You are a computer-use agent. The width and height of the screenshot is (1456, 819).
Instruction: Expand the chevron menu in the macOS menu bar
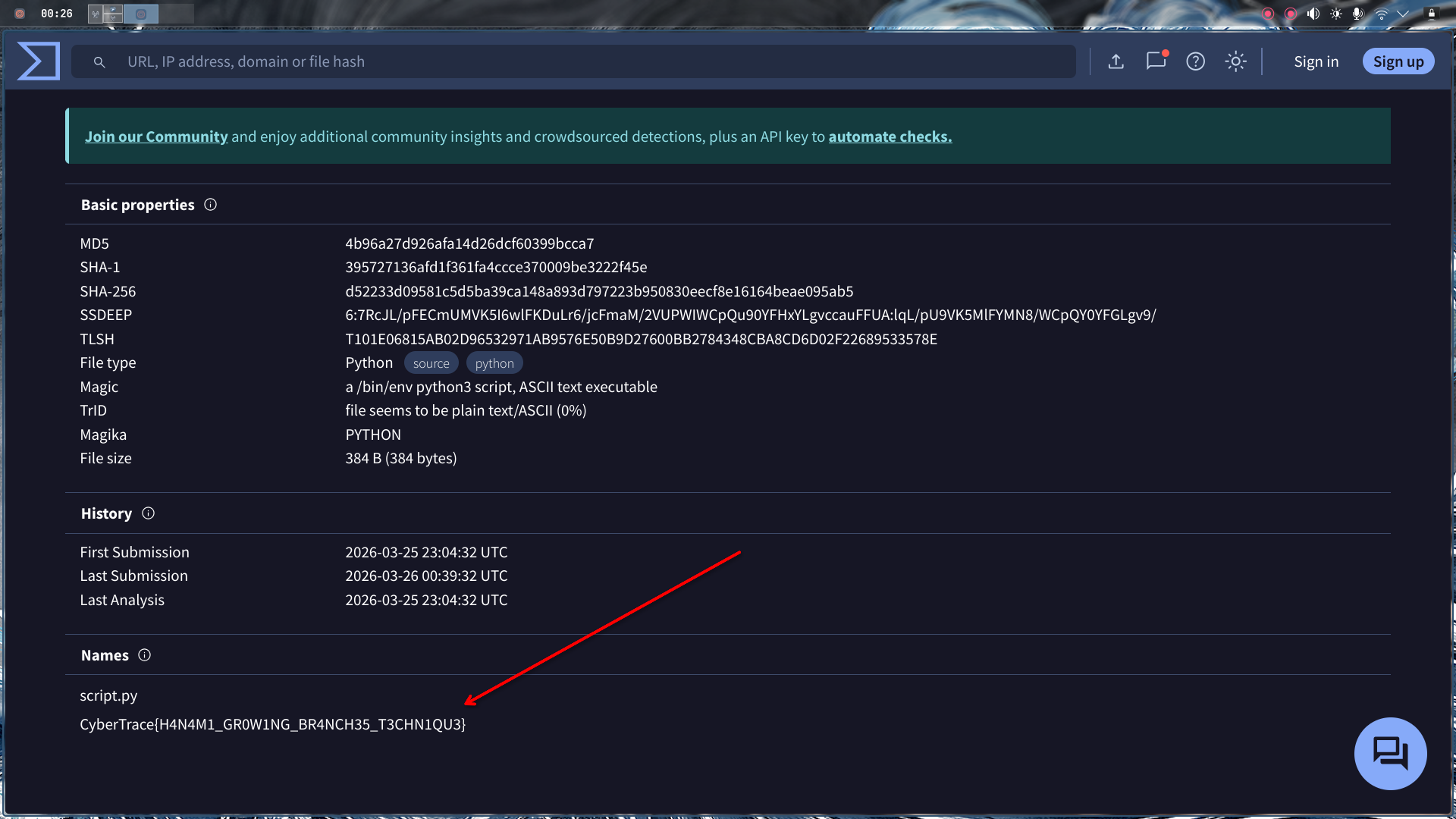point(1402,13)
